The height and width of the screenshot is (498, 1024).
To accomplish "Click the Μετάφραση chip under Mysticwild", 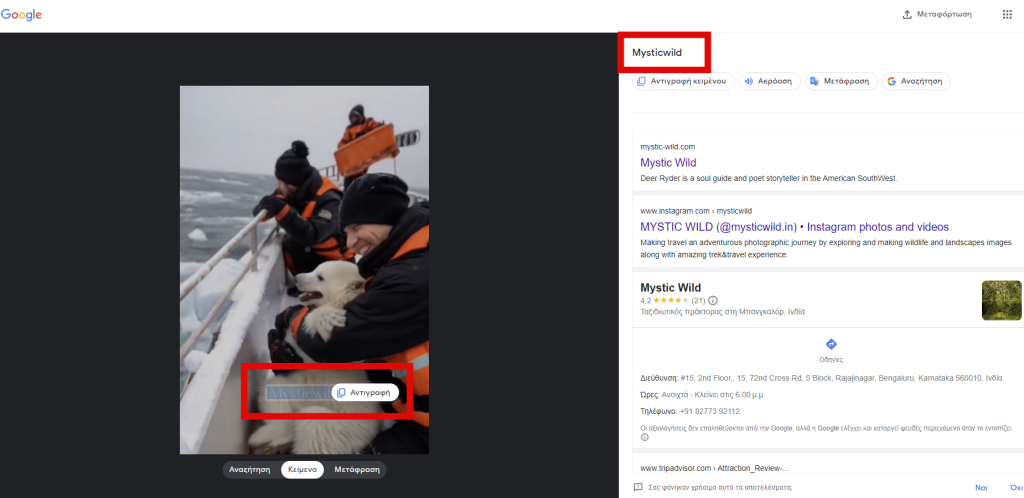I will [x=841, y=82].
